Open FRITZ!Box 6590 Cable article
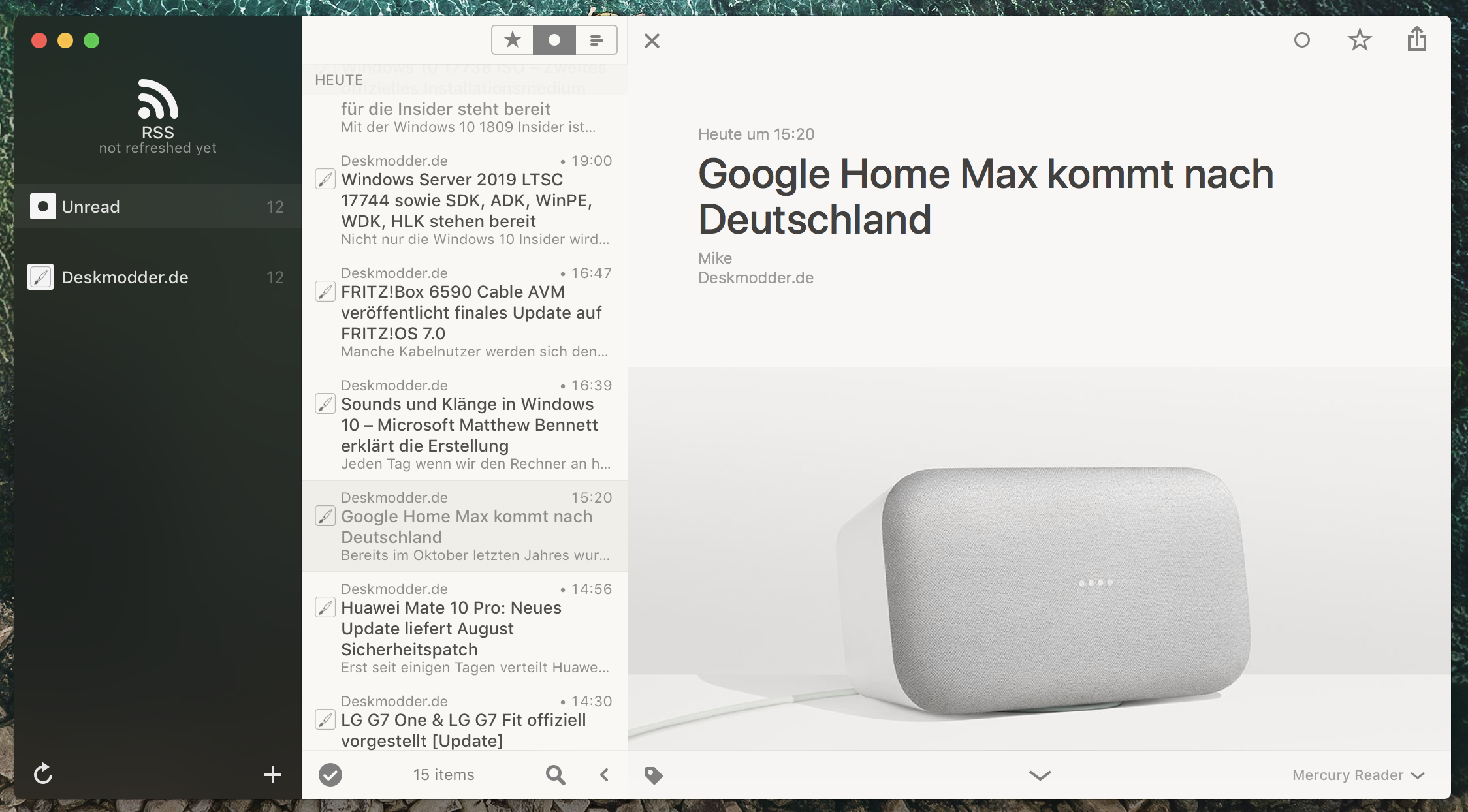 click(x=465, y=313)
